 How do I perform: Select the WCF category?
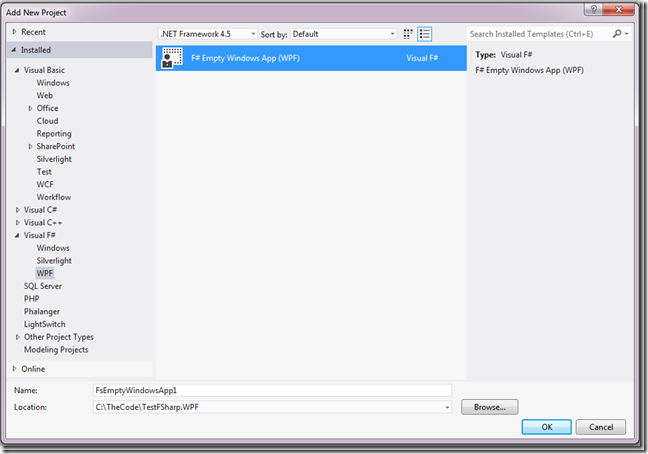(x=45, y=185)
